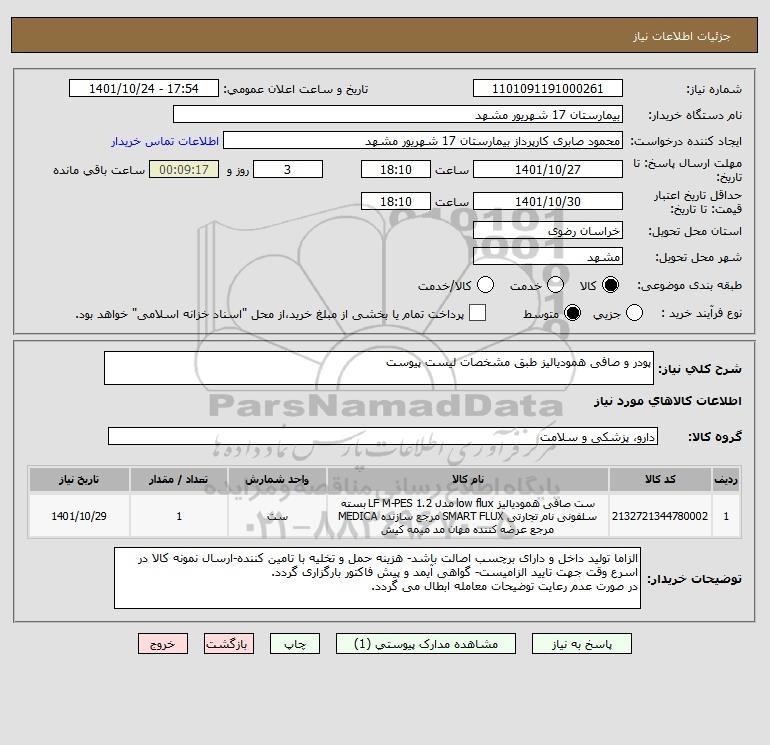Click the جزئیات اطلاعات نیاز page header
The image size is (770, 745).
384,35
